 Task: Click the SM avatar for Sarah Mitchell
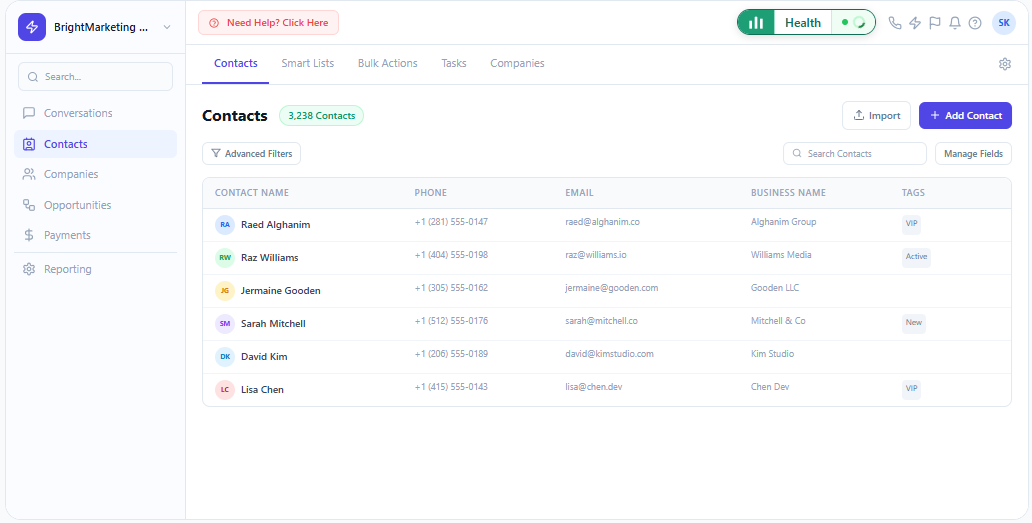(225, 323)
